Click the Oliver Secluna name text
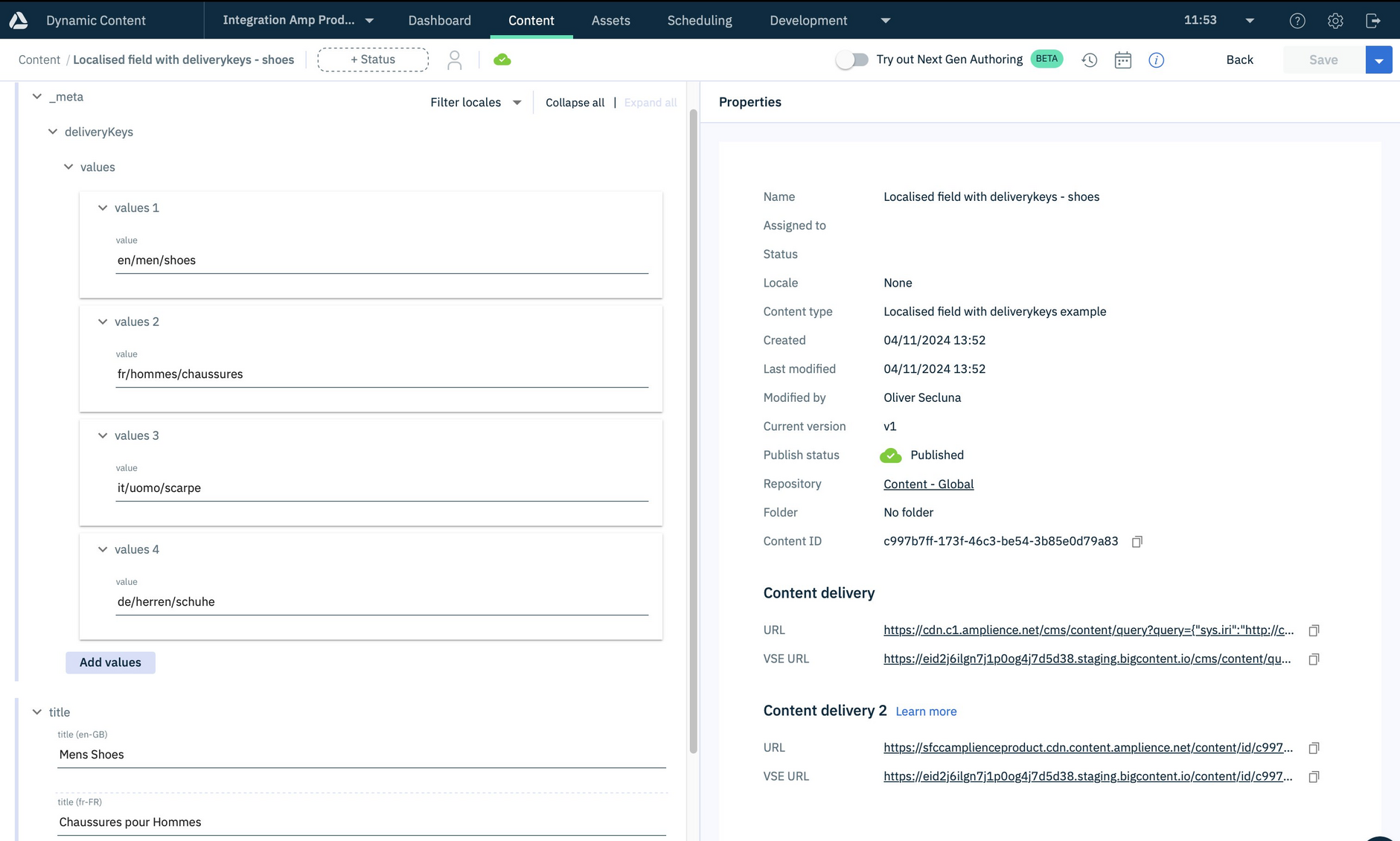Screen dimensions: 1400x841 [922, 397]
